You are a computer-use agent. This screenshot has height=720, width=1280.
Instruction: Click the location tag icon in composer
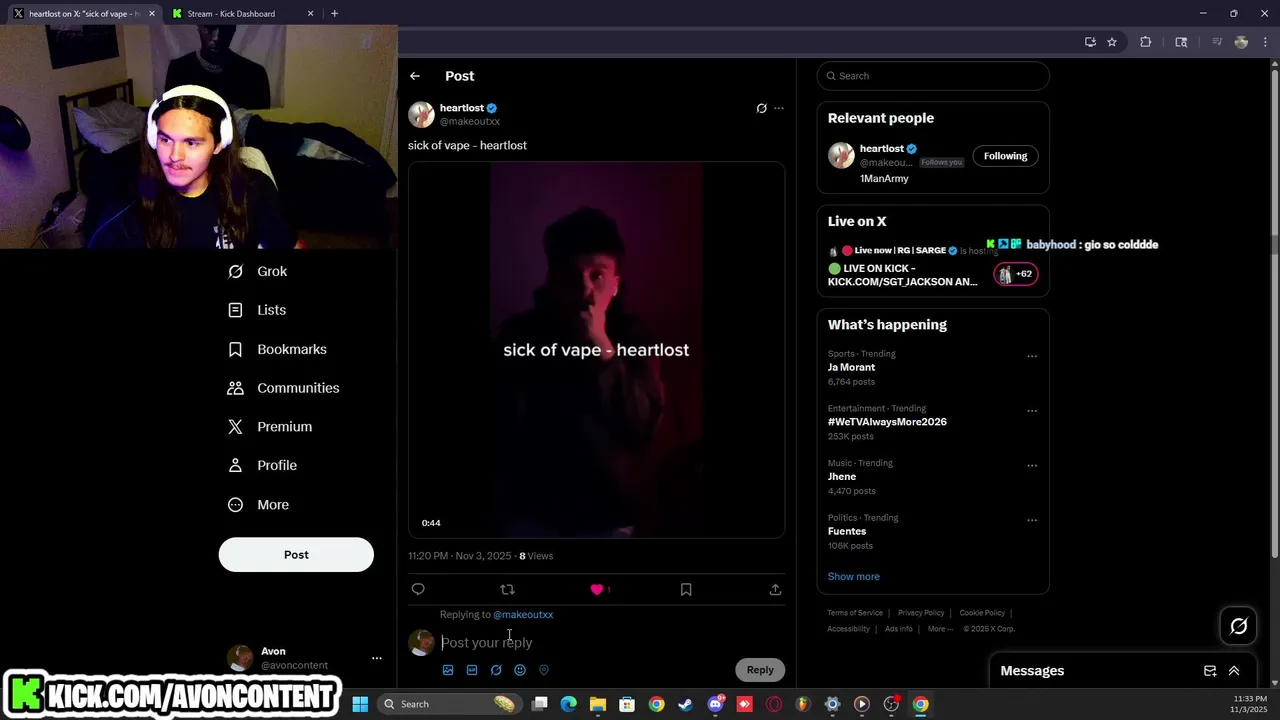[x=544, y=670]
